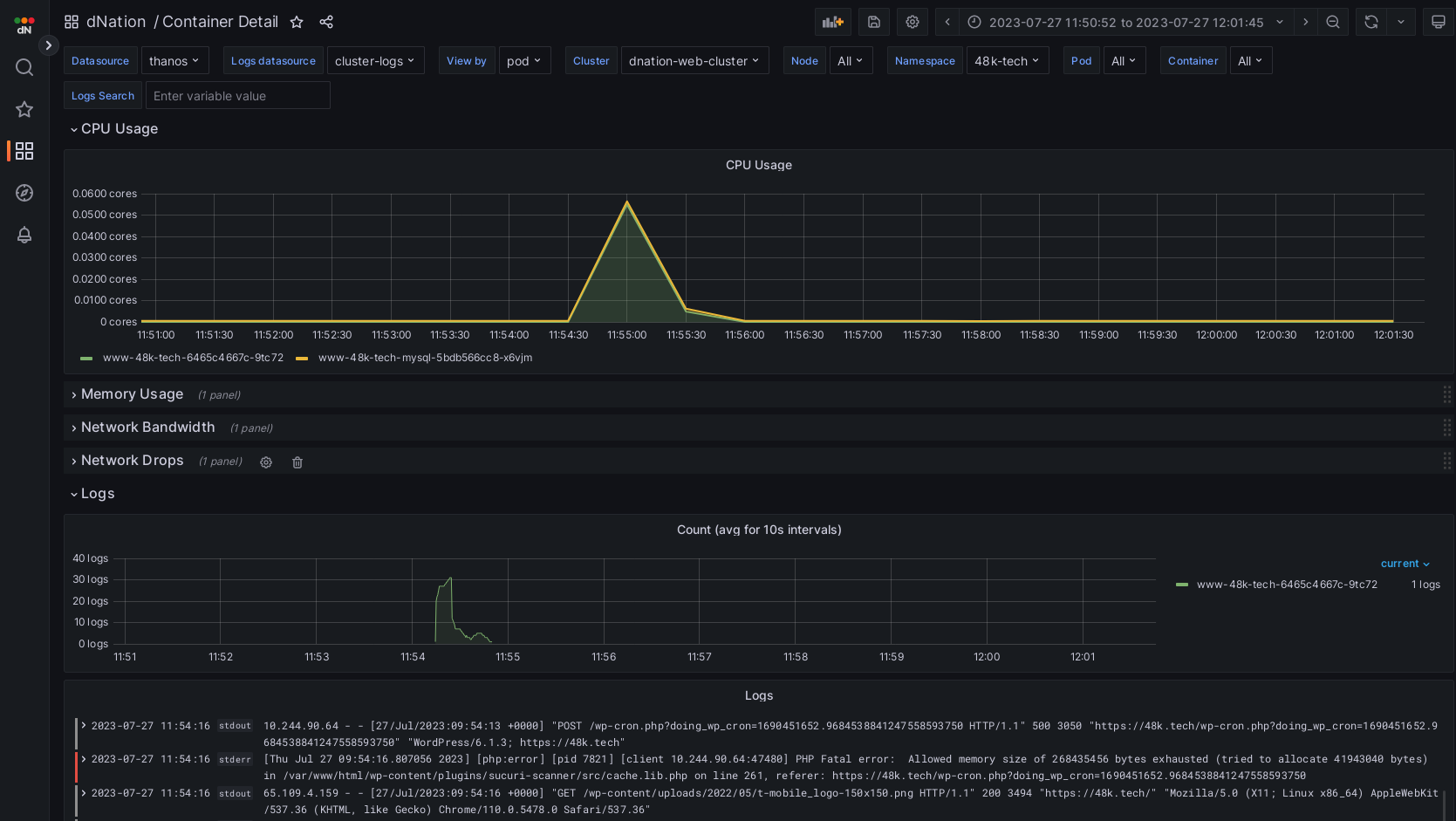Image resolution: width=1456 pixels, height=821 pixels.
Task: Zoom out time range
Action: [1333, 22]
